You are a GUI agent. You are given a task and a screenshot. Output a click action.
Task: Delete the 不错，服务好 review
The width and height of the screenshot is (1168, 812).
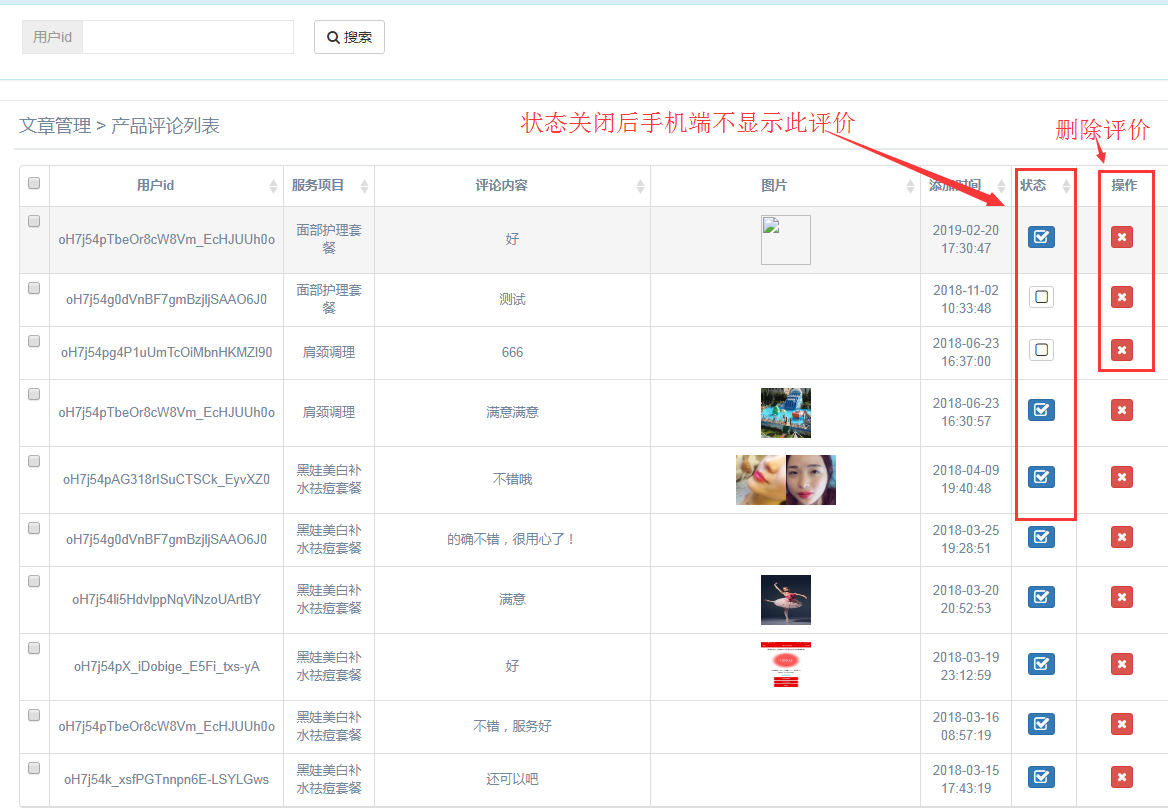[1121, 724]
